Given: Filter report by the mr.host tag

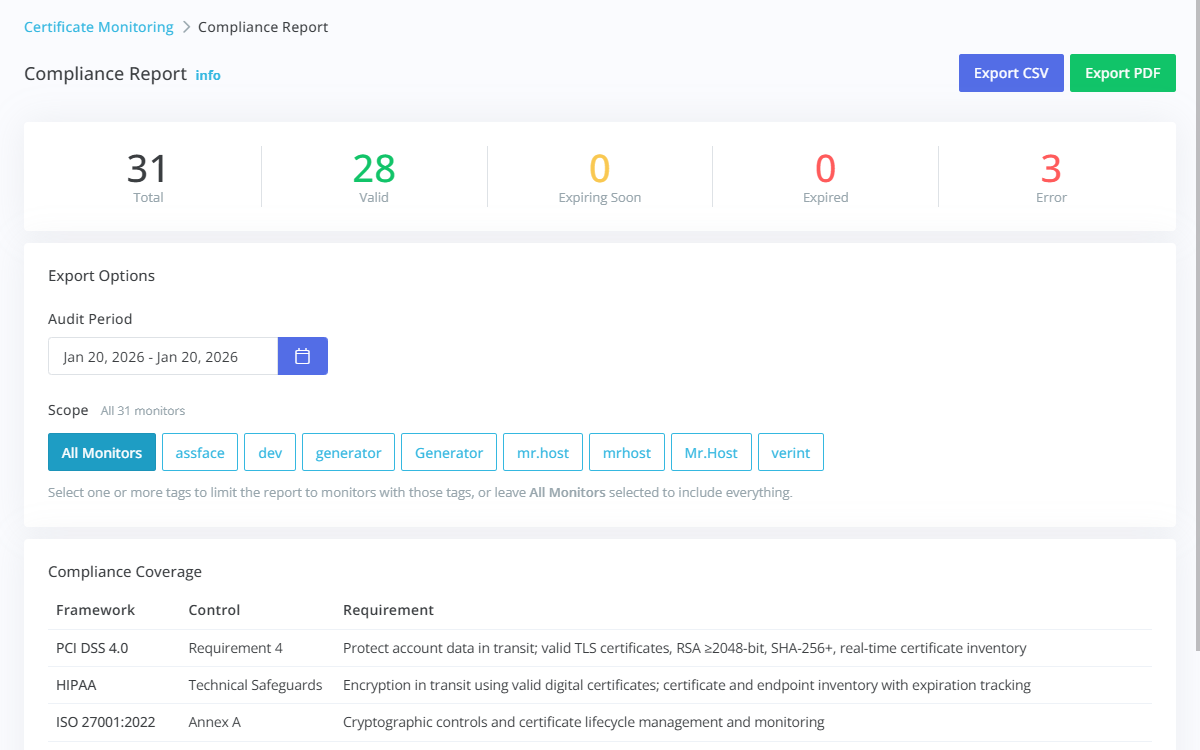Looking at the screenshot, I should click(542, 452).
